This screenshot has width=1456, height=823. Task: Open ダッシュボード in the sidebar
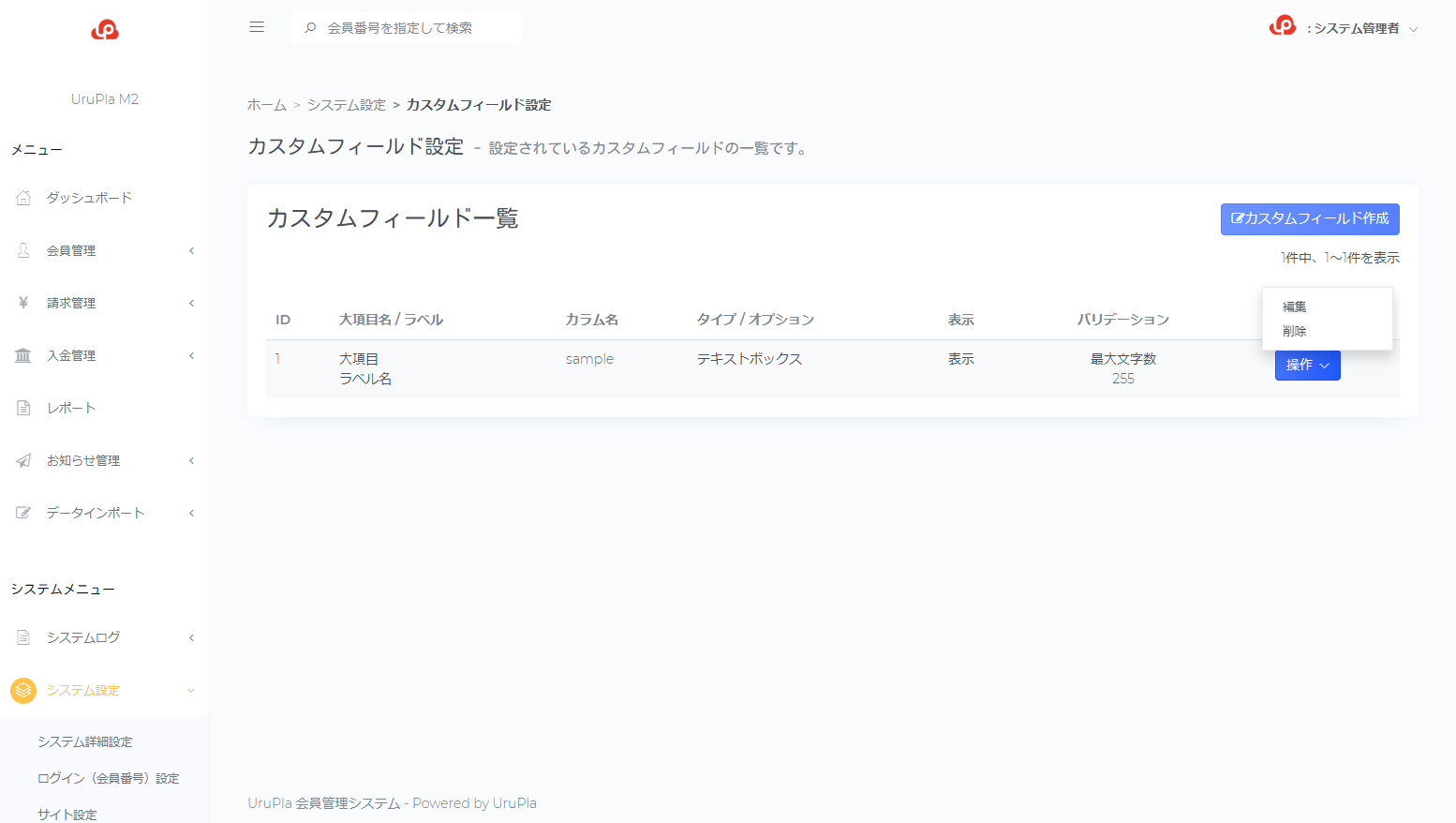[90, 198]
